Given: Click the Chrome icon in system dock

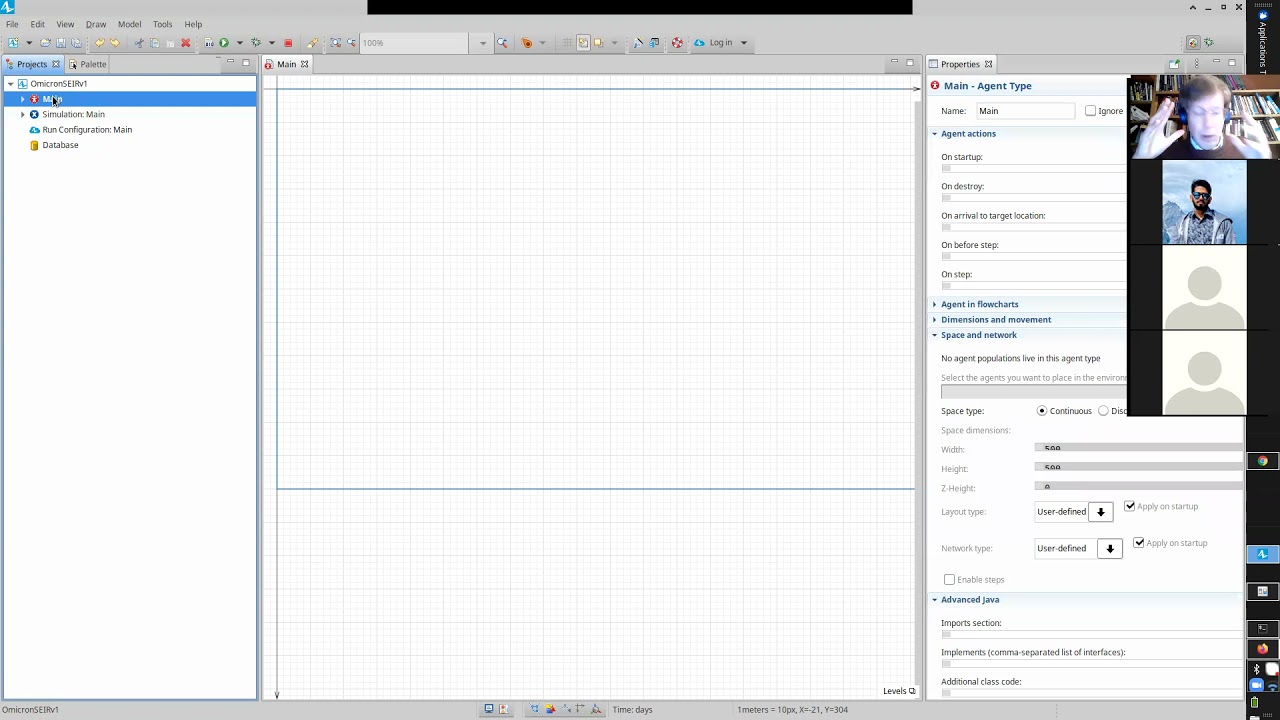Looking at the screenshot, I should (x=1263, y=461).
